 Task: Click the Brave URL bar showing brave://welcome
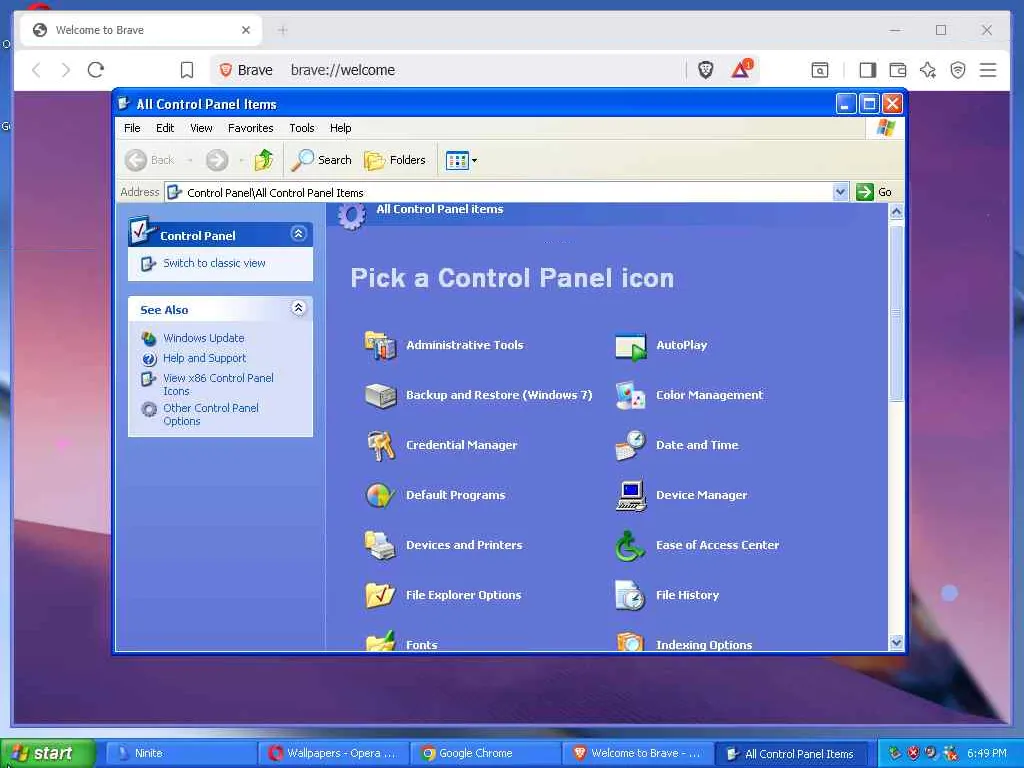click(483, 70)
